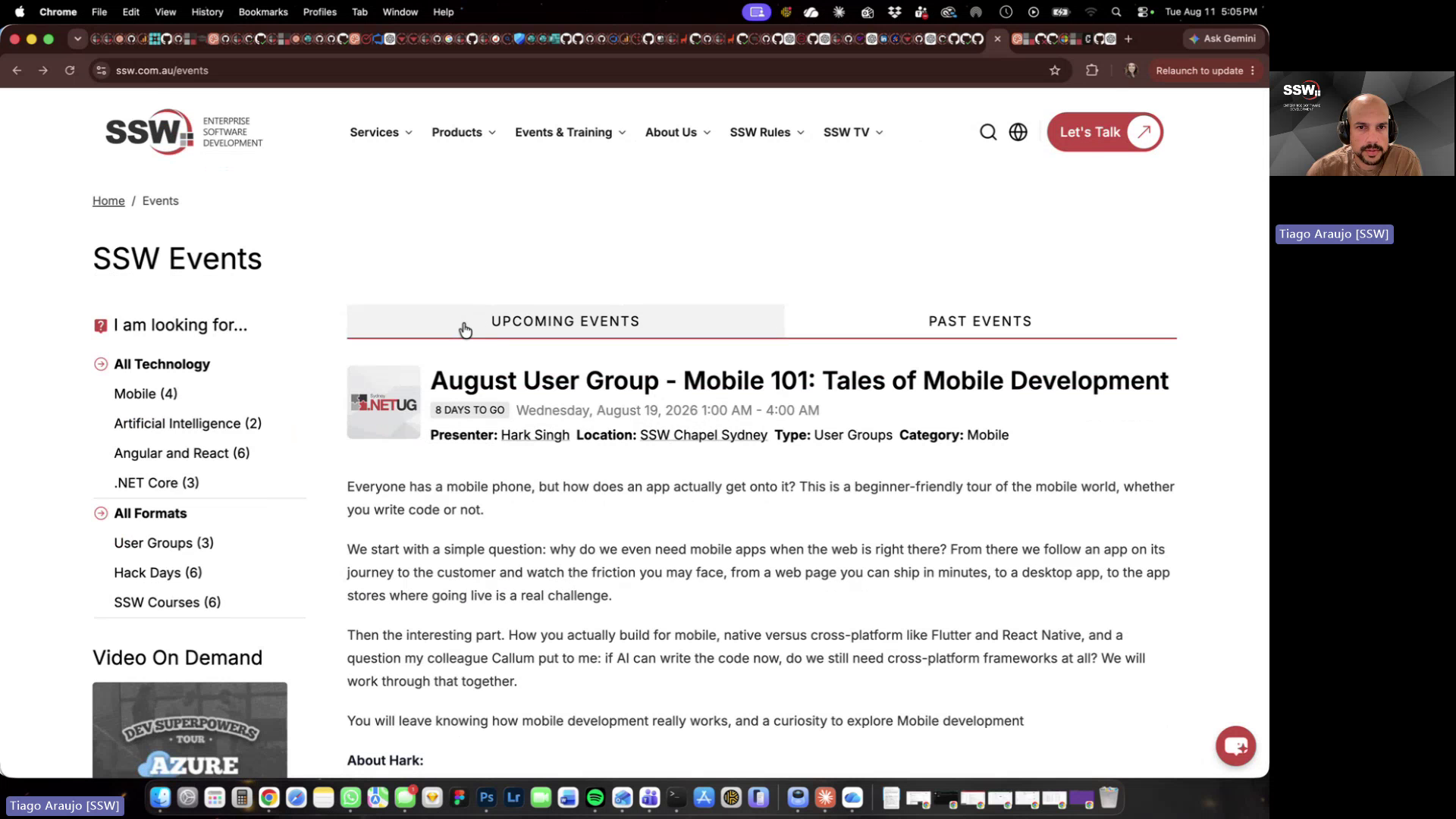The image size is (1456, 819).
Task: Click the Chrome profile avatar
Action: click(1131, 71)
